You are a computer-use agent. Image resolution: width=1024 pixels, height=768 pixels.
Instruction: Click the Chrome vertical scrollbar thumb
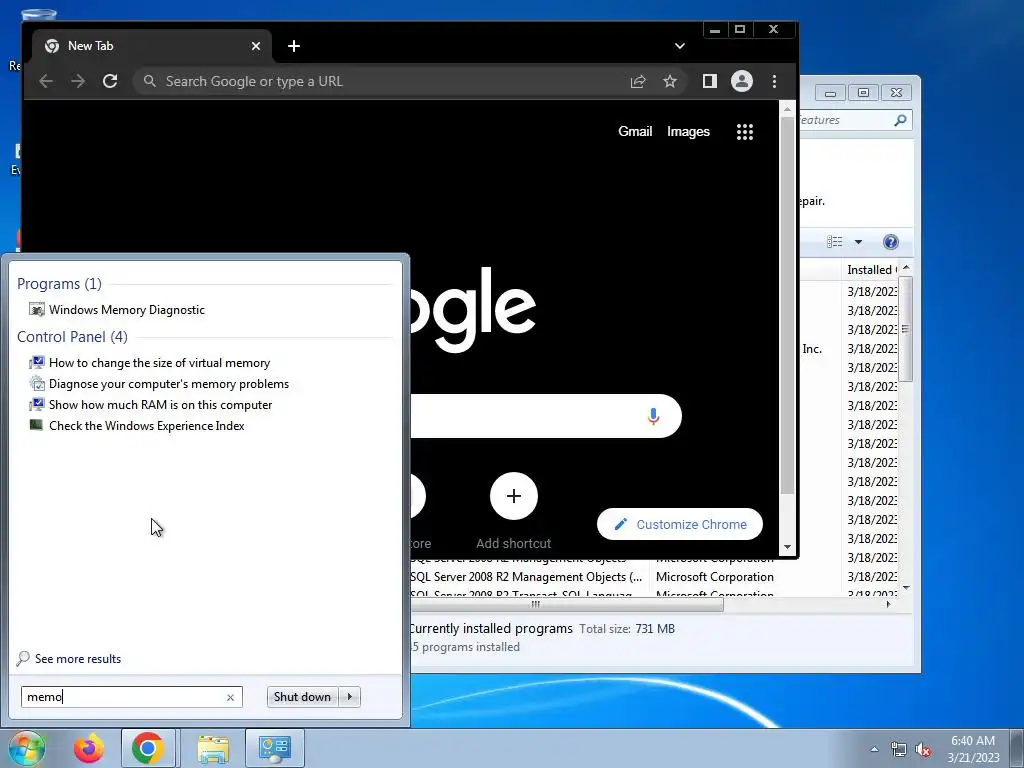coord(788,306)
